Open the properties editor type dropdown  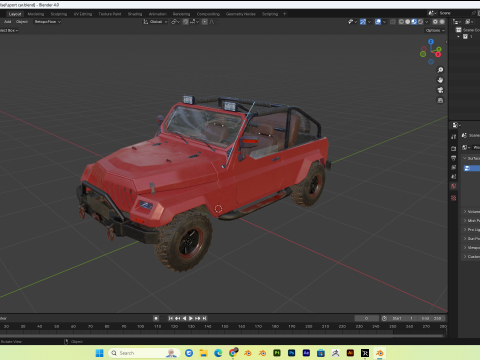pyautogui.click(x=456, y=125)
